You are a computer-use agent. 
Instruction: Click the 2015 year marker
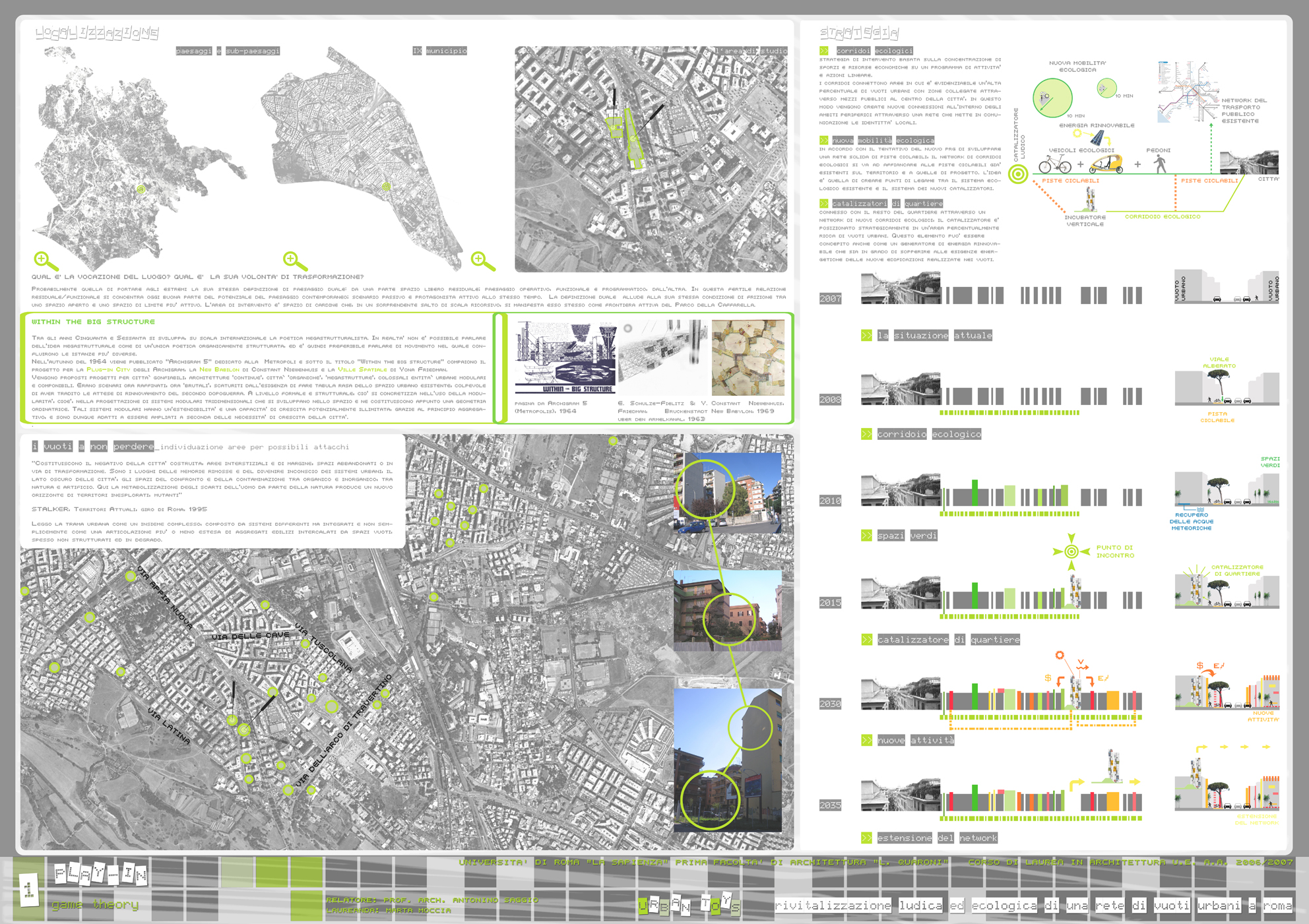pos(830,603)
